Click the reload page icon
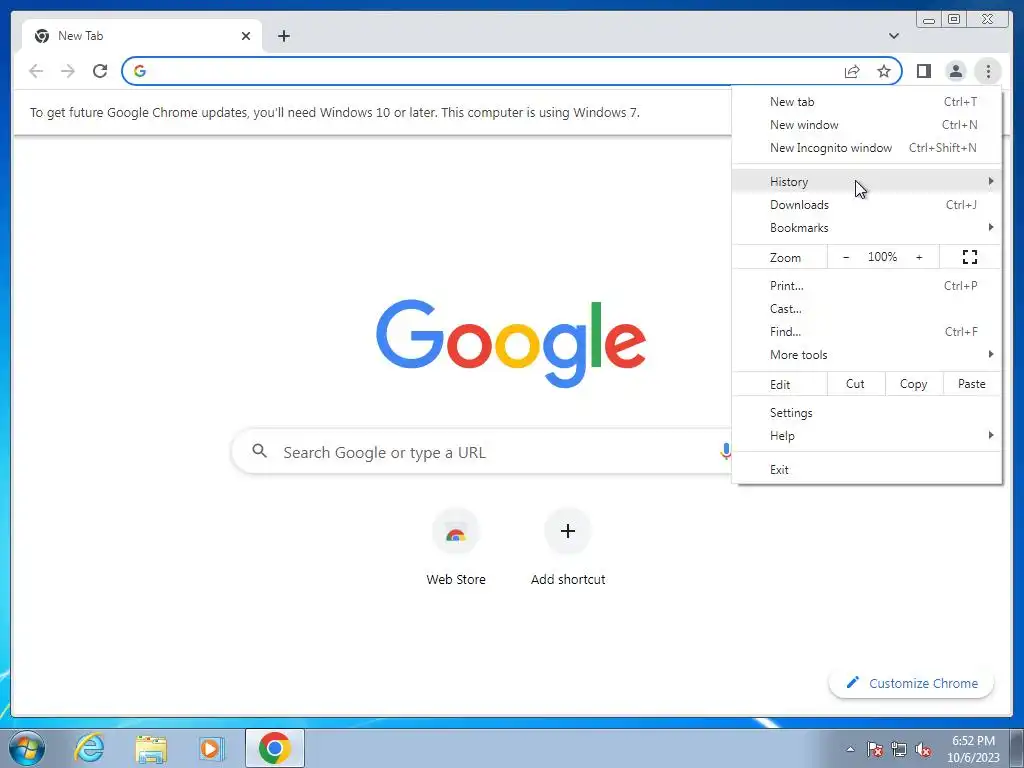Screen dimensions: 1024x768 point(100,71)
